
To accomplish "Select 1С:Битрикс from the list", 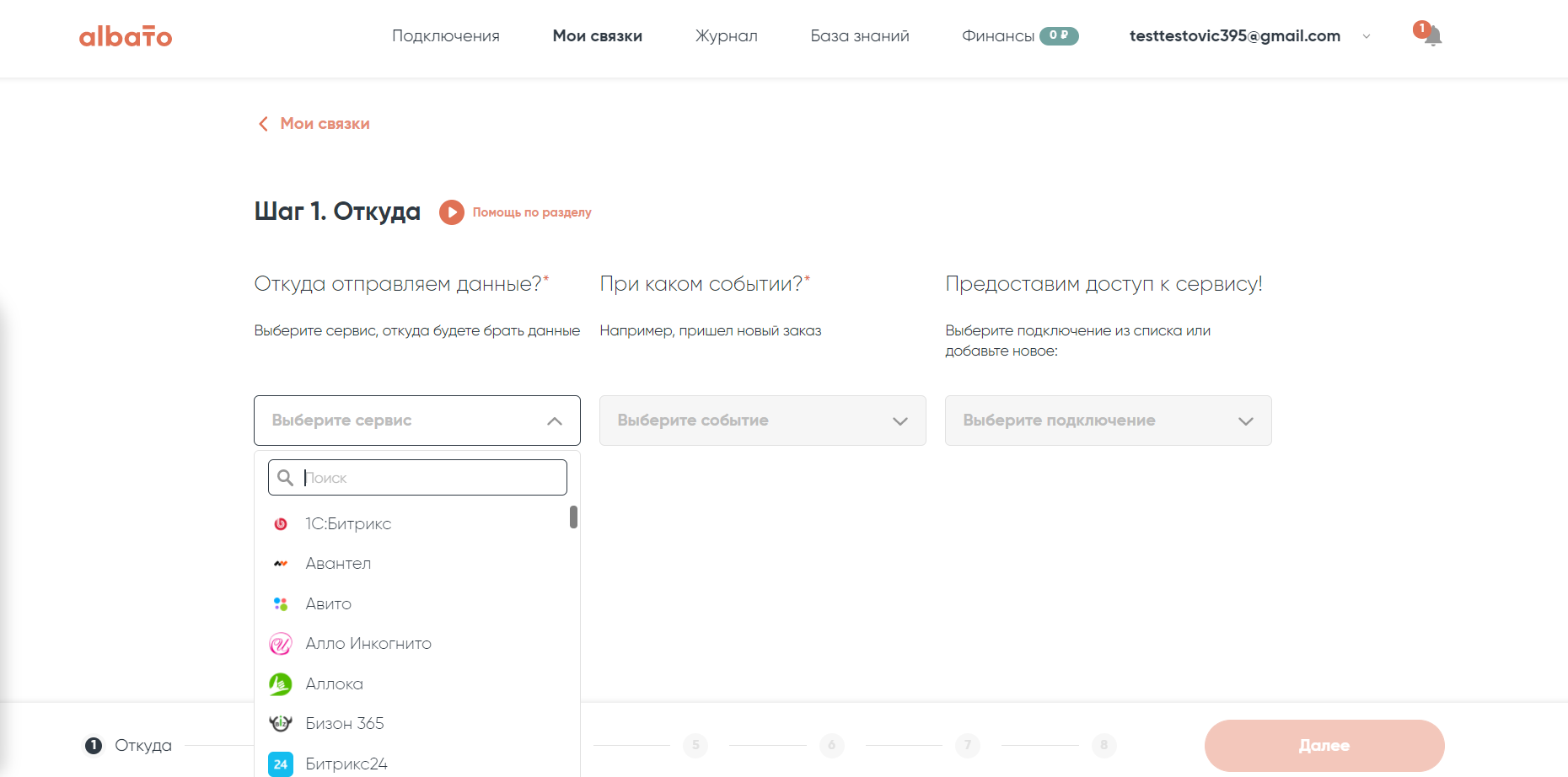I will 348,524.
